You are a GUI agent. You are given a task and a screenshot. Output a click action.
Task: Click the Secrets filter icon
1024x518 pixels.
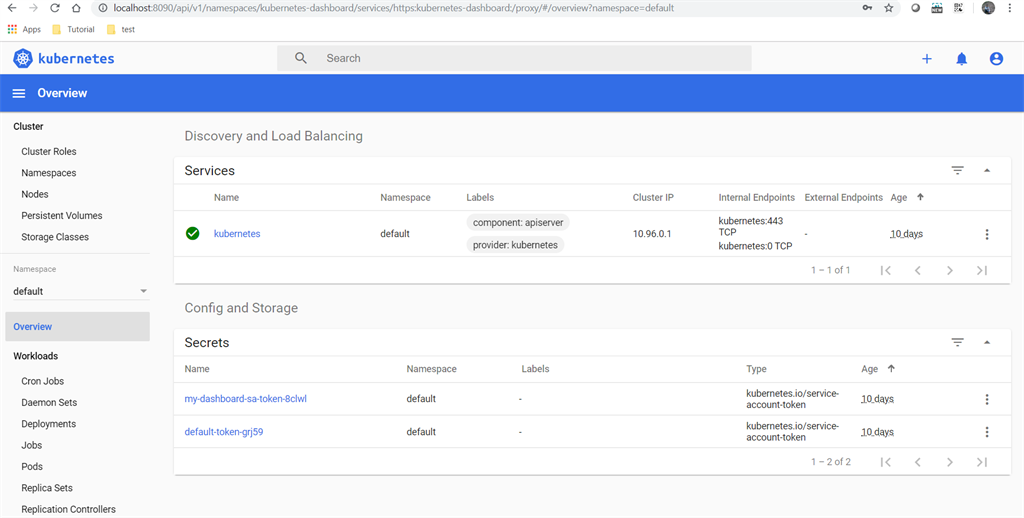point(957,343)
